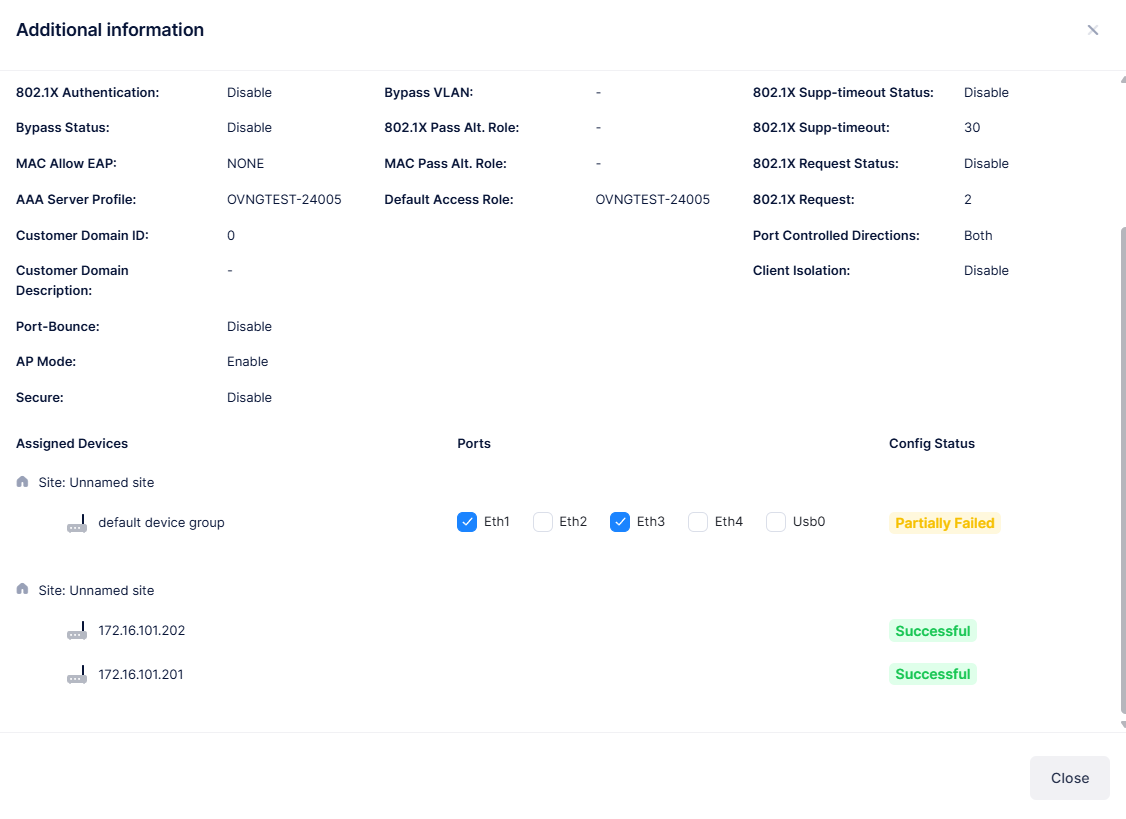Click the Successful badge for 172.16.101.202
The height and width of the screenshot is (819, 1126).
932,630
